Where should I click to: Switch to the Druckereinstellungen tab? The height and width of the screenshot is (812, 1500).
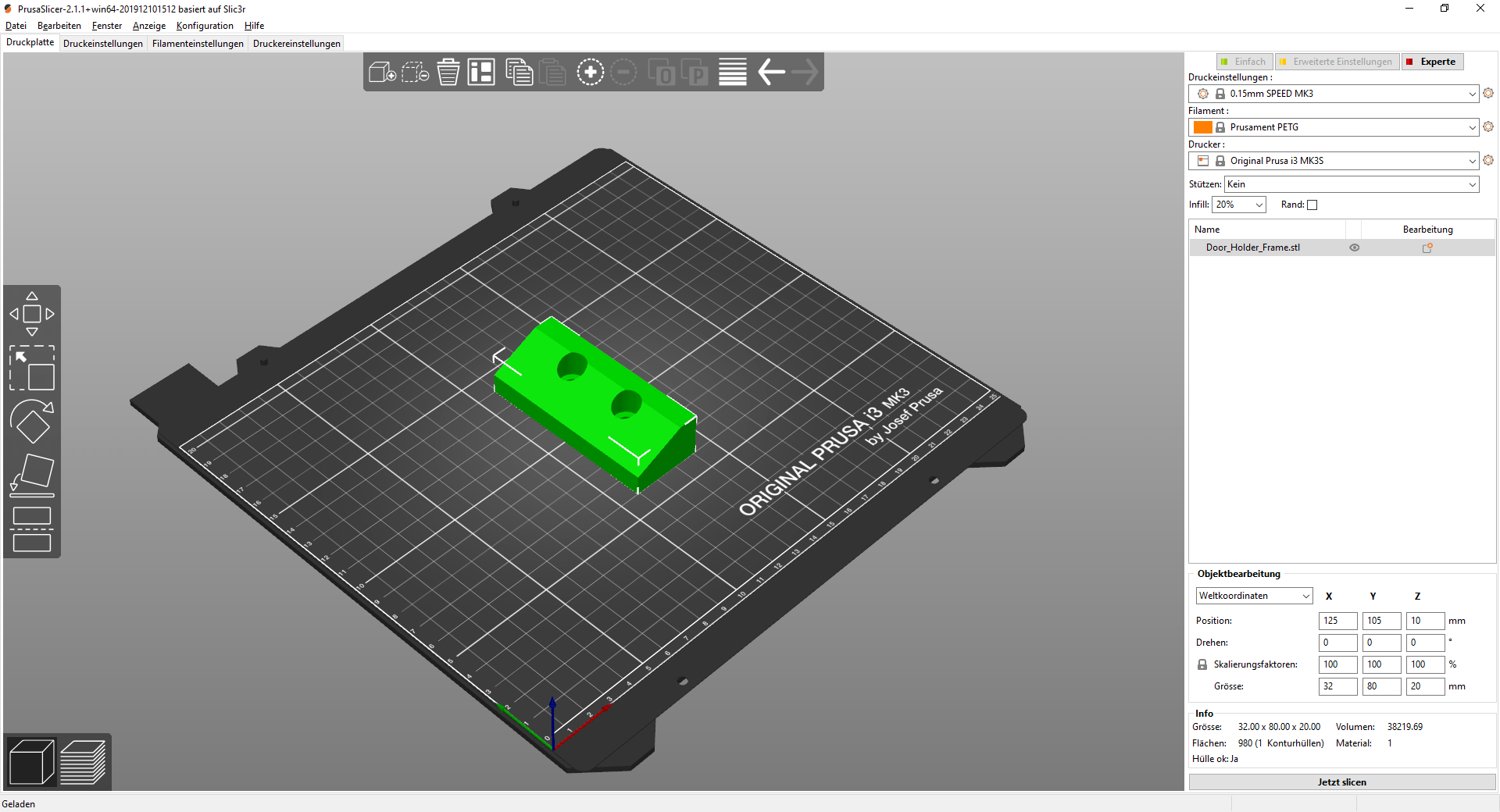(297, 44)
